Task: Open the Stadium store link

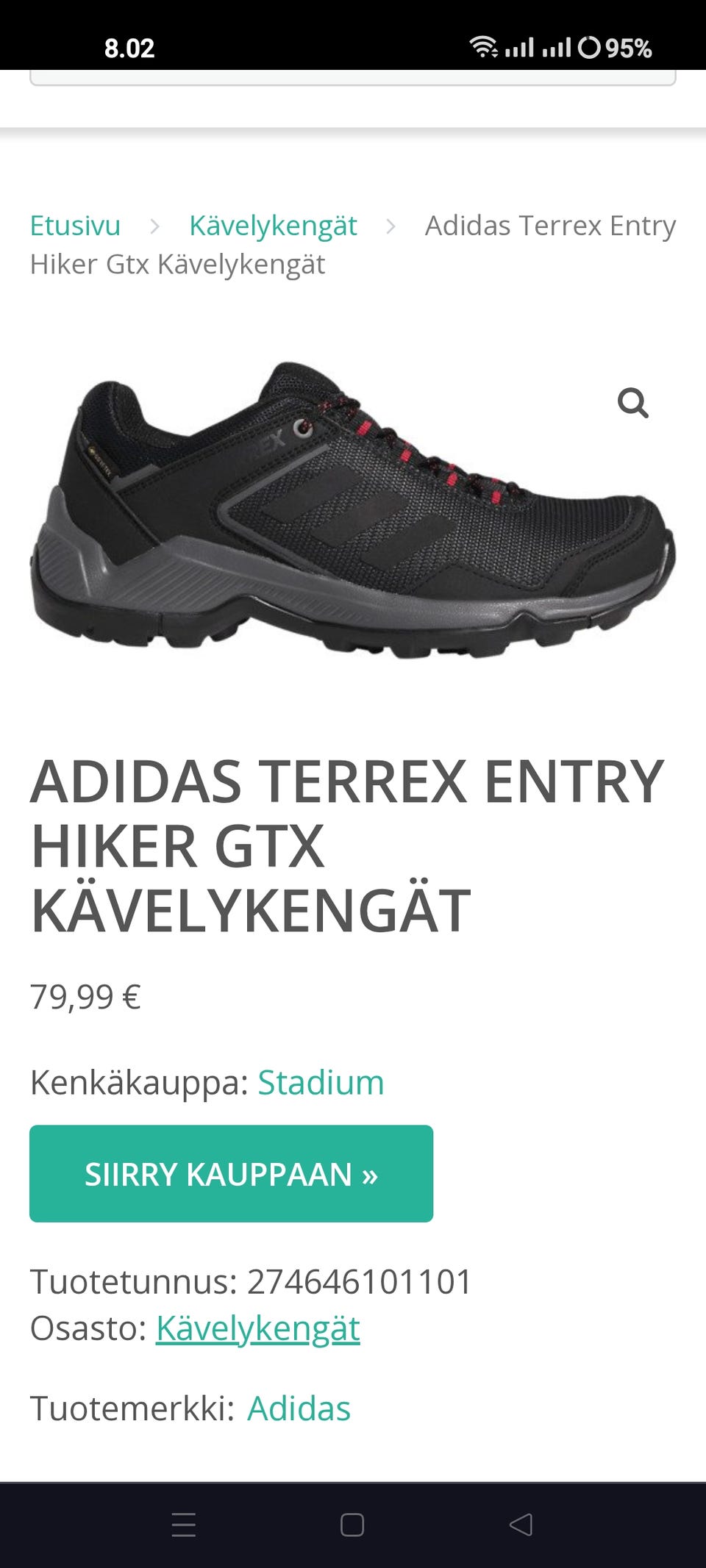Action: click(x=321, y=1082)
